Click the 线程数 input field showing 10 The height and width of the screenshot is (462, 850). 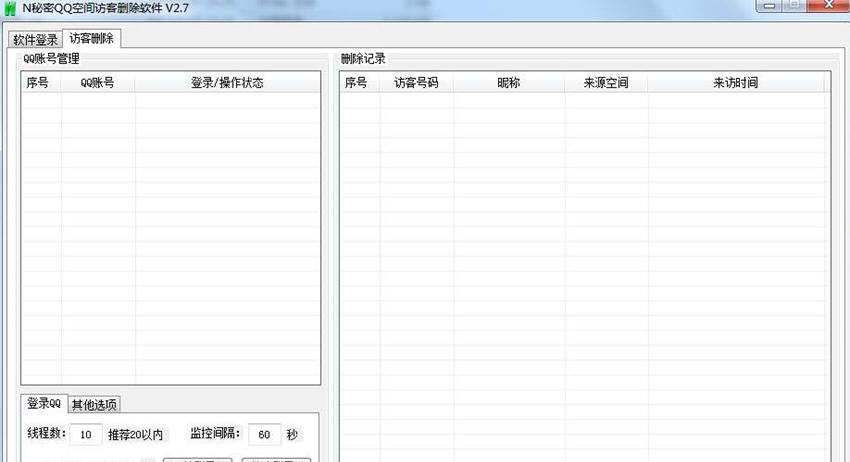(x=86, y=434)
